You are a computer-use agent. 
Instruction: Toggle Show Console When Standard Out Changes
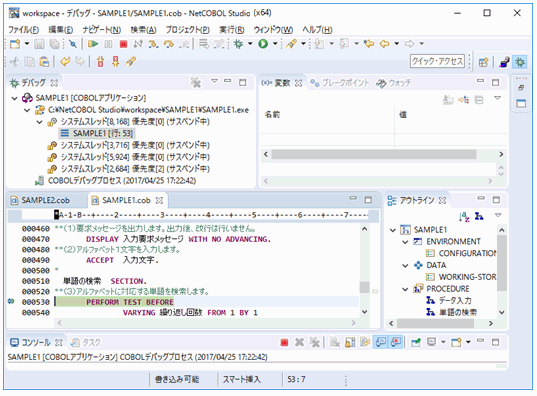[380, 342]
